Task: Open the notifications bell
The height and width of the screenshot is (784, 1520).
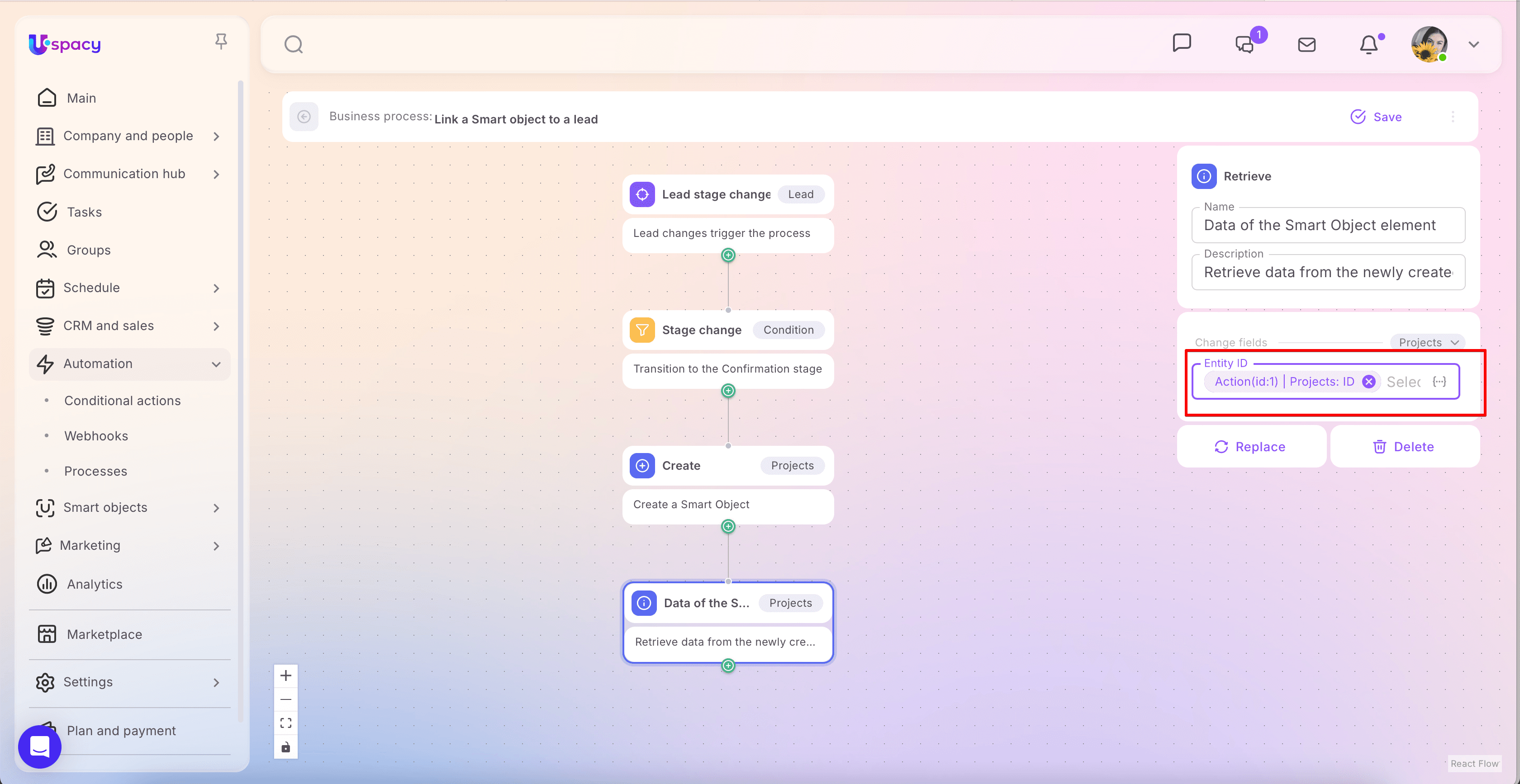Action: click(1368, 45)
